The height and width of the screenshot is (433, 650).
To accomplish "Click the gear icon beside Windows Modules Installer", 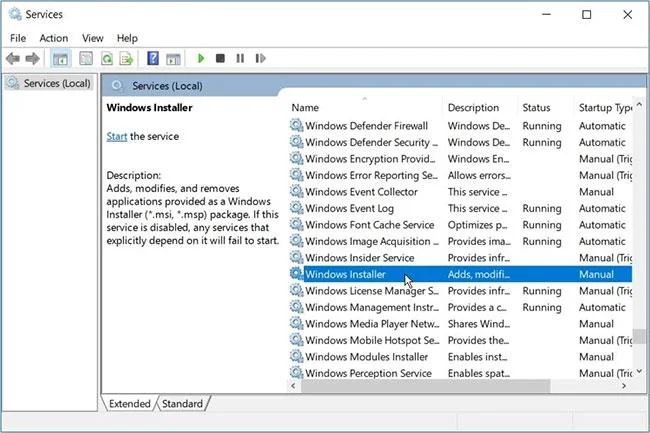I will (296, 356).
